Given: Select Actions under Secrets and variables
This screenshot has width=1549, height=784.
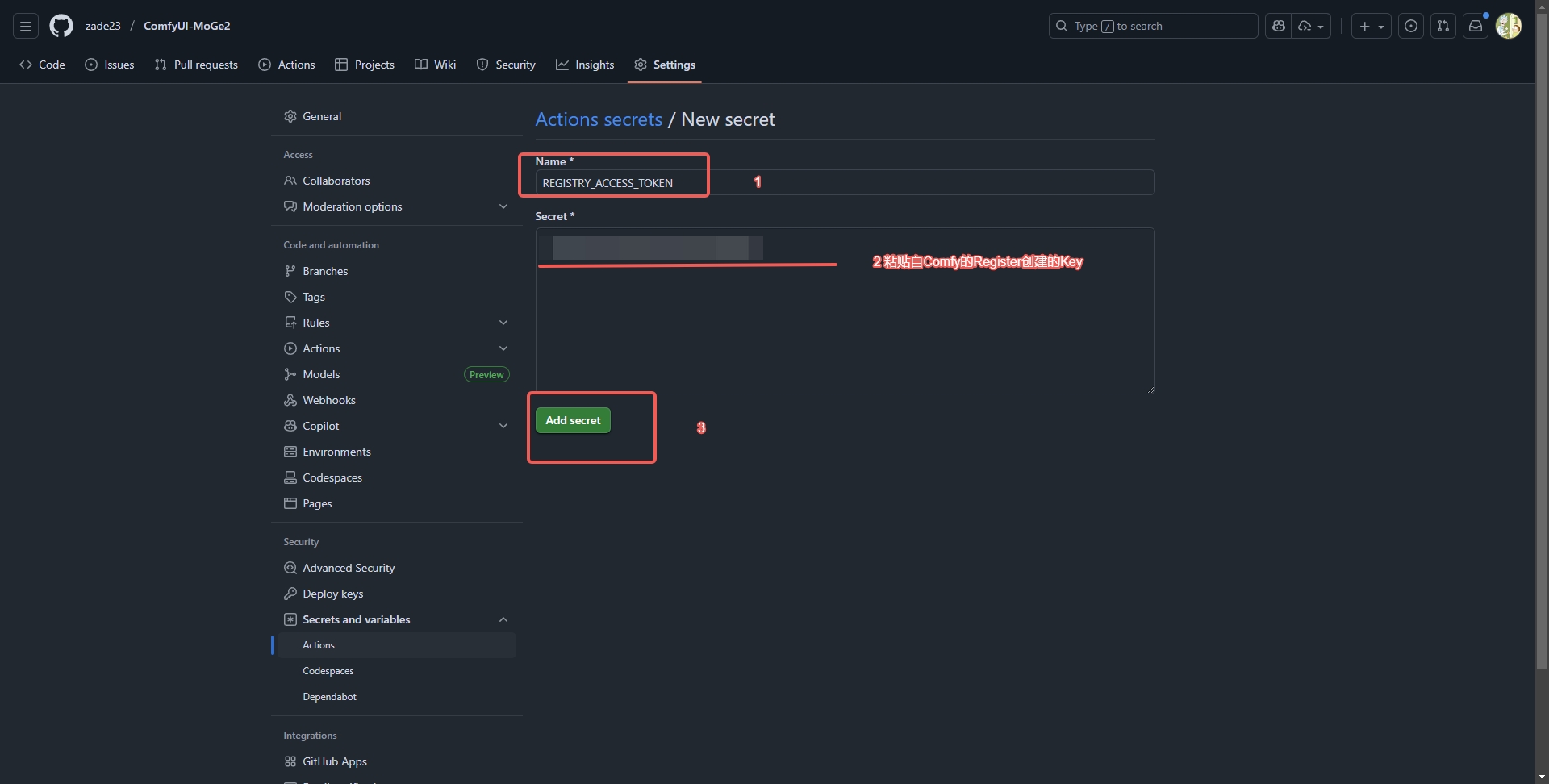Looking at the screenshot, I should (396, 645).
